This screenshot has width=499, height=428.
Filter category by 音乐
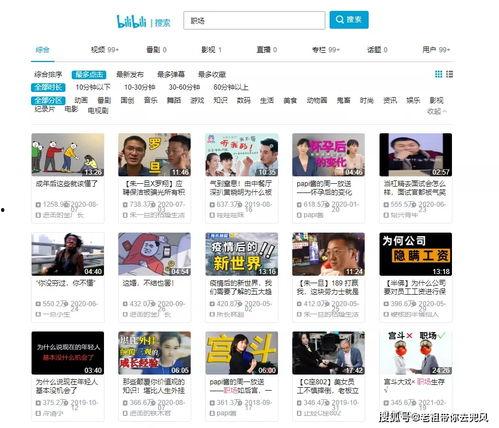coord(151,100)
